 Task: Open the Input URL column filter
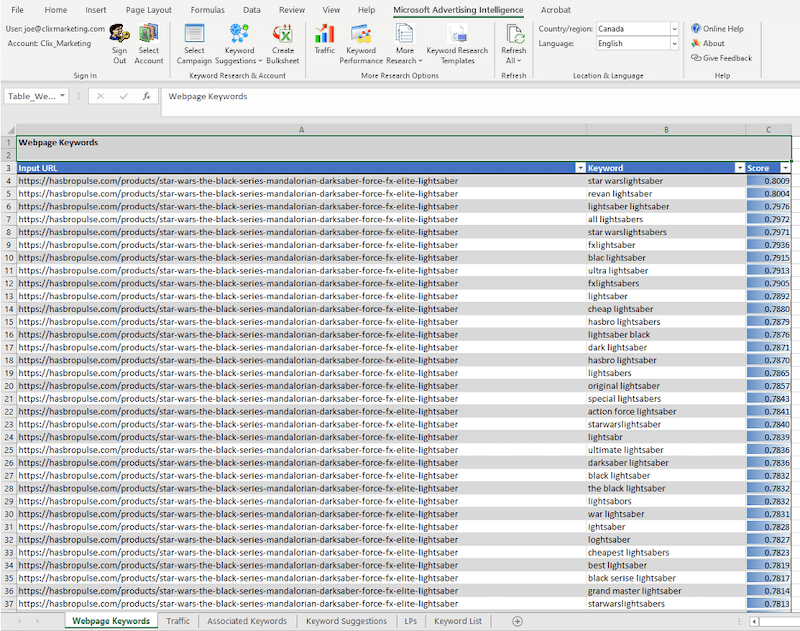580,168
